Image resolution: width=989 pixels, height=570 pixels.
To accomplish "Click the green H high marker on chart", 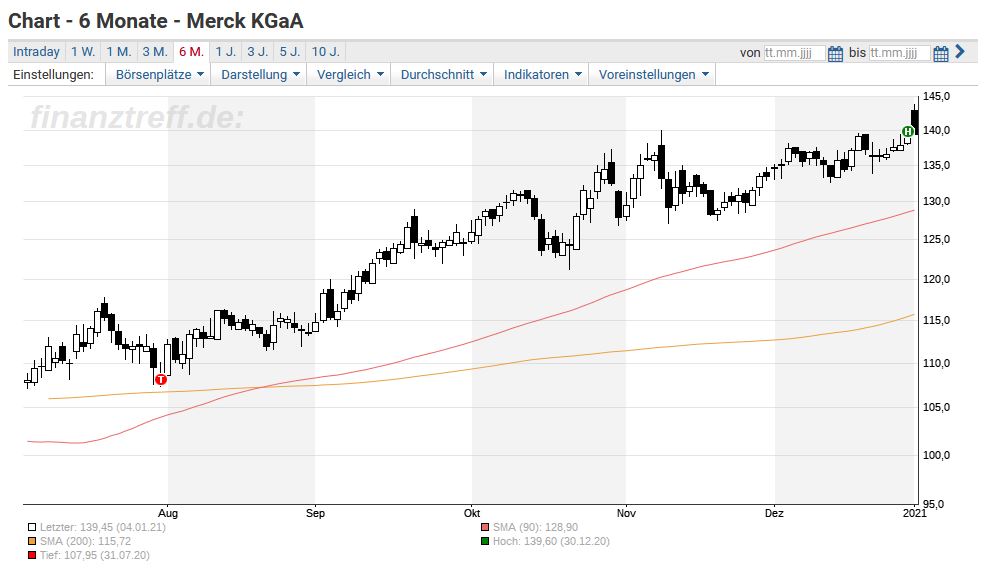I will (x=907, y=131).
